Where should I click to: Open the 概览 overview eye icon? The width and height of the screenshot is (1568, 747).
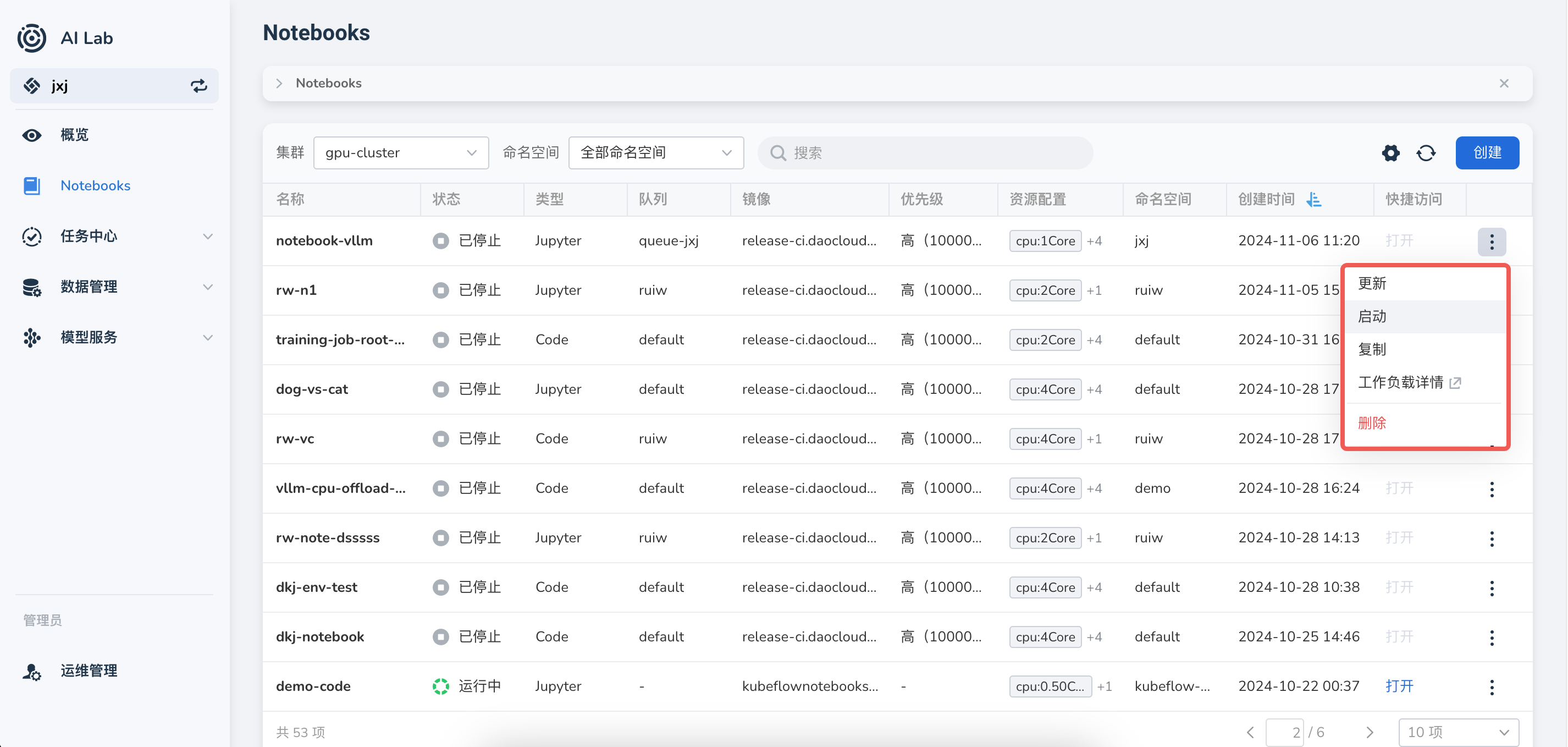pos(32,135)
